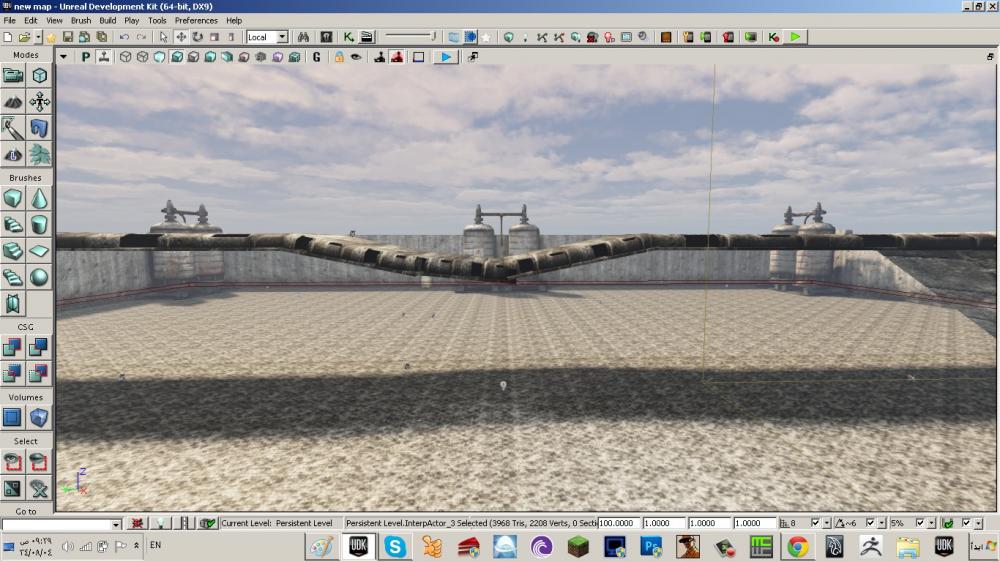Toggle the autosave checkbox in status bar

tap(966, 523)
